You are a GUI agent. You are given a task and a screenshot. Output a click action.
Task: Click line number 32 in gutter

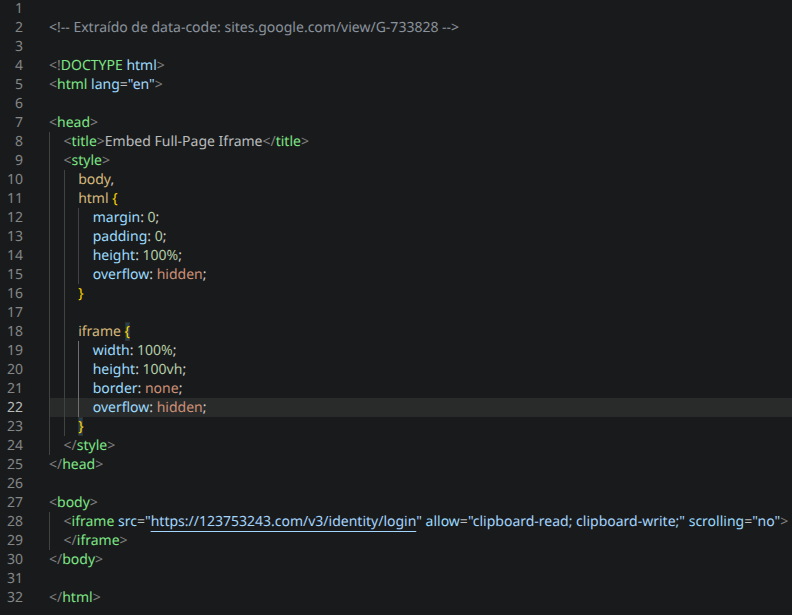pos(15,597)
